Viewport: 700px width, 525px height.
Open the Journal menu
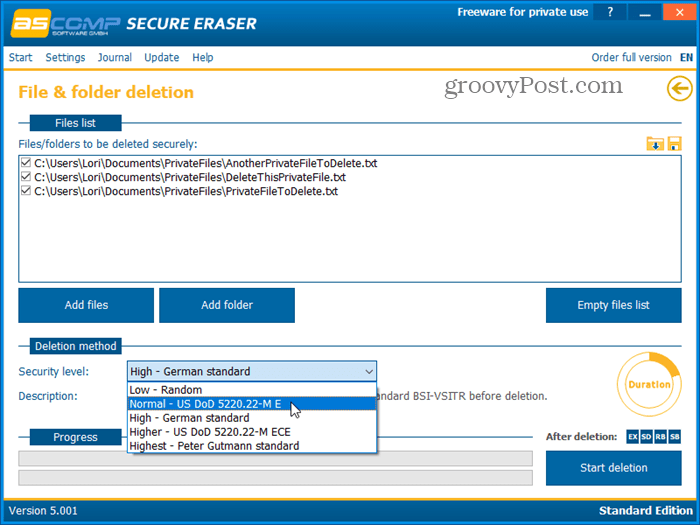(x=115, y=58)
